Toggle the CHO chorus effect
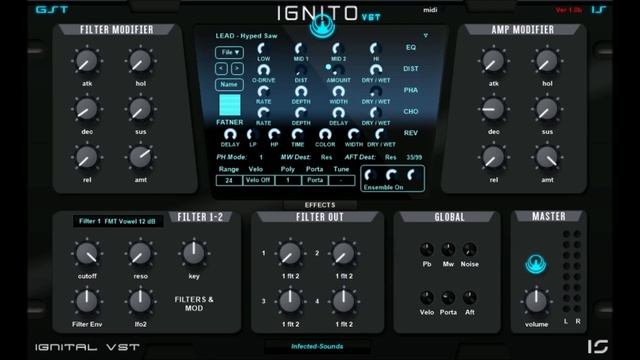Image resolution: width=640 pixels, height=360 pixels. (411, 111)
